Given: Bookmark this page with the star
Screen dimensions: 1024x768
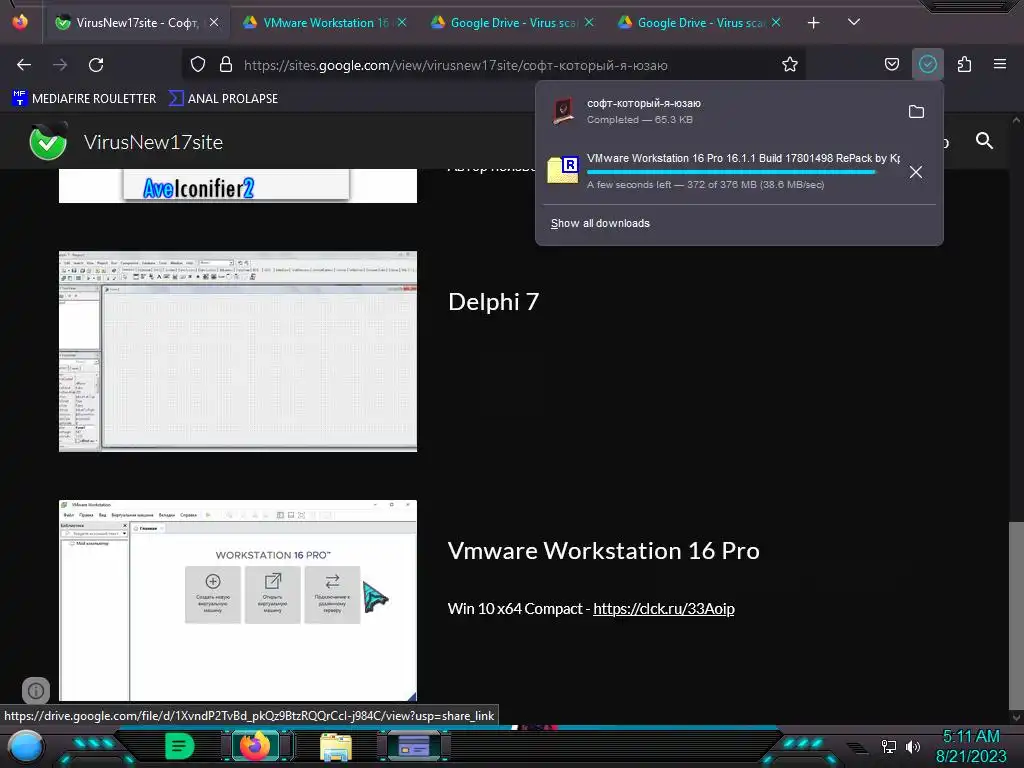Looking at the screenshot, I should point(790,65).
